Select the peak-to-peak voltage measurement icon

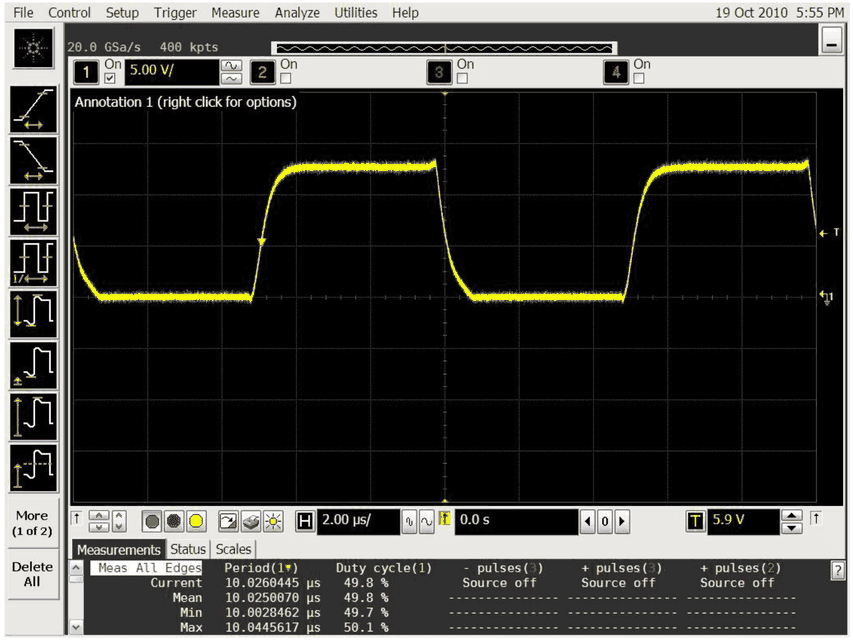coord(33,314)
